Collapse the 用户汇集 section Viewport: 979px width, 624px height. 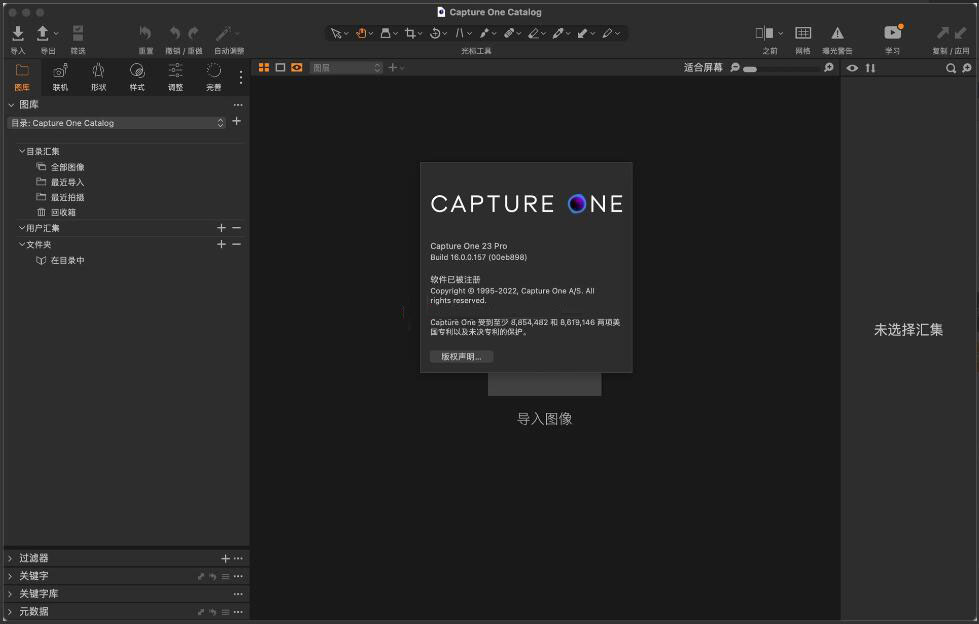tap(22, 228)
